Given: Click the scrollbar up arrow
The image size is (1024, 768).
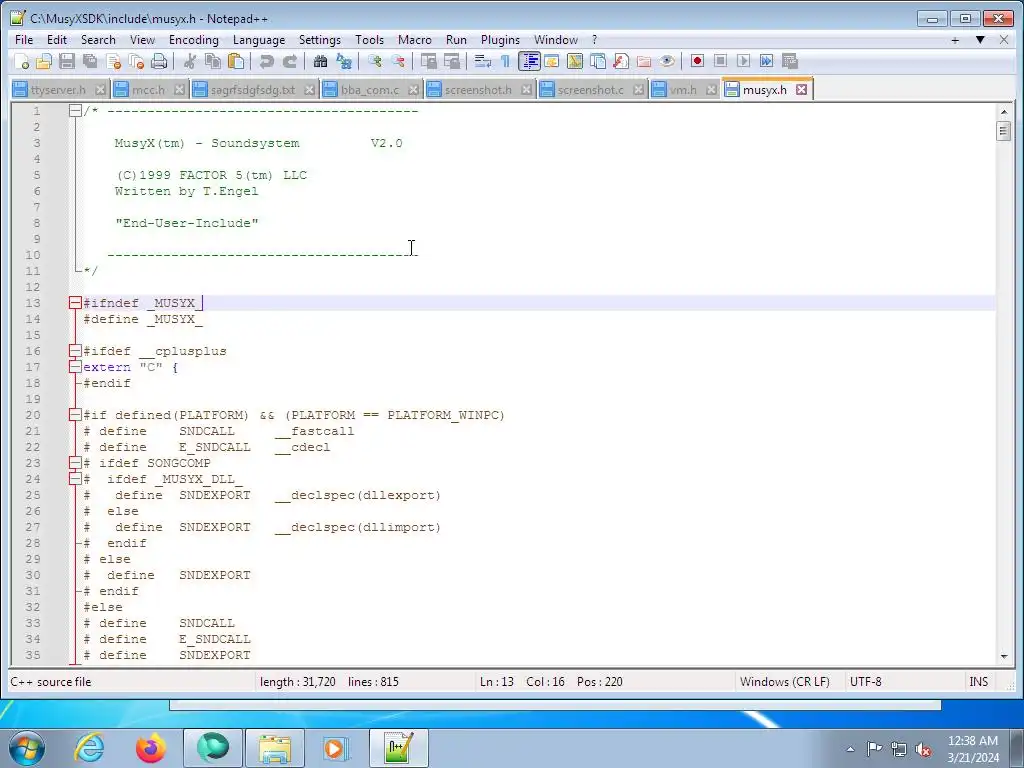Looking at the screenshot, I should pos(1004,112).
